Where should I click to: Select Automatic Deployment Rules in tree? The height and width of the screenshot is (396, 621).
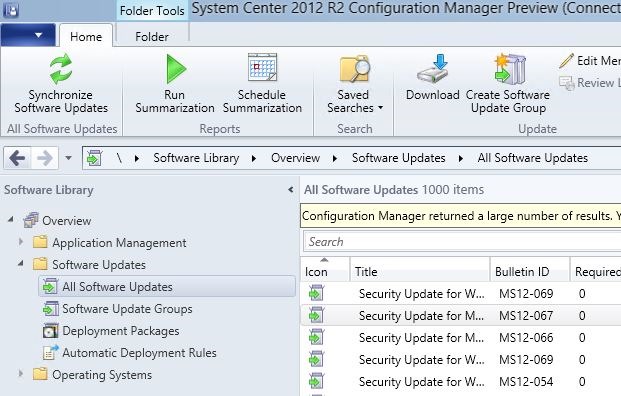pyautogui.click(x=139, y=352)
